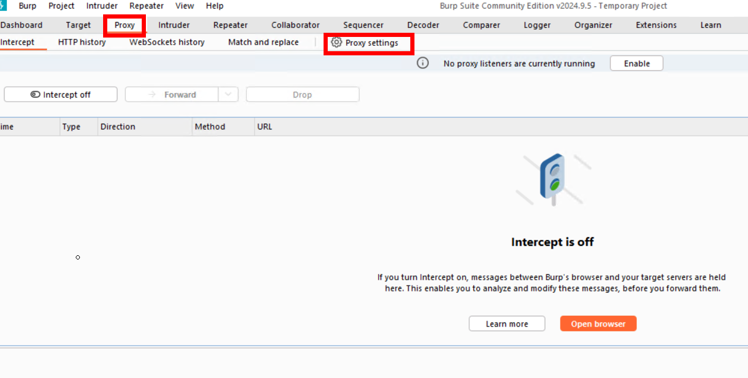Open the HTTP history sub-tab
The width and height of the screenshot is (748, 378).
pyautogui.click(x=82, y=42)
